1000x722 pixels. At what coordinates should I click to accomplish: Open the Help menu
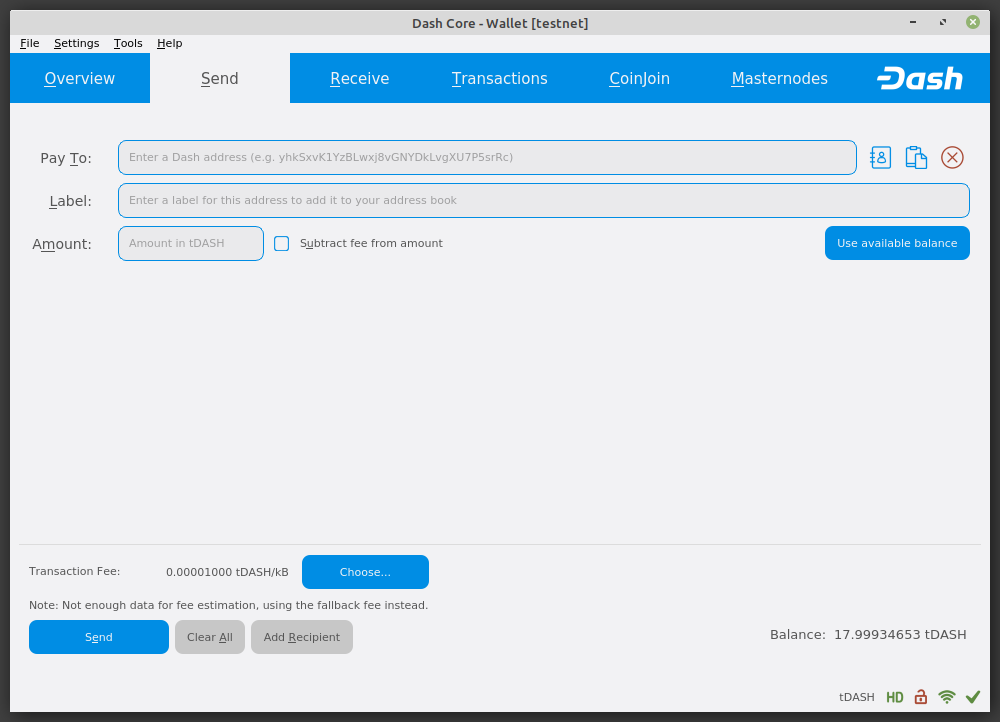tap(170, 43)
